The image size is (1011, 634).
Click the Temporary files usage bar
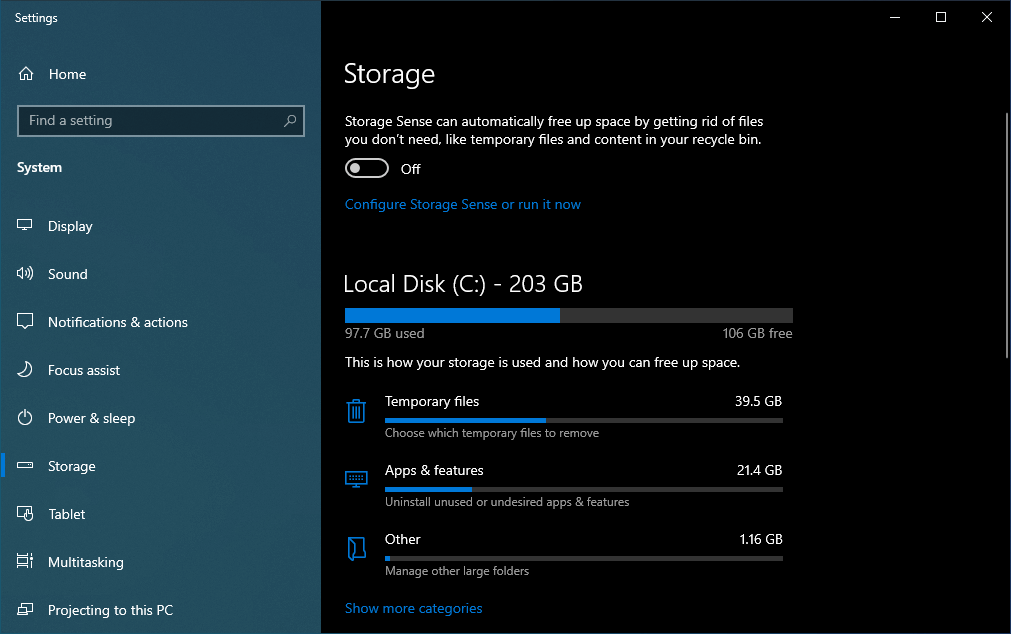584,421
